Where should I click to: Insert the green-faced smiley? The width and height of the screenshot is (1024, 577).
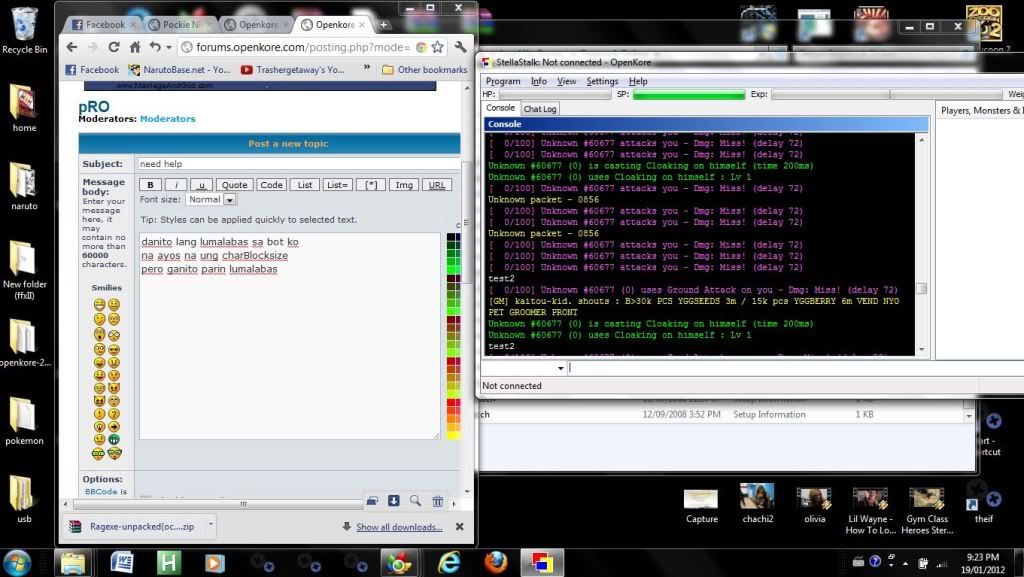[x=114, y=439]
